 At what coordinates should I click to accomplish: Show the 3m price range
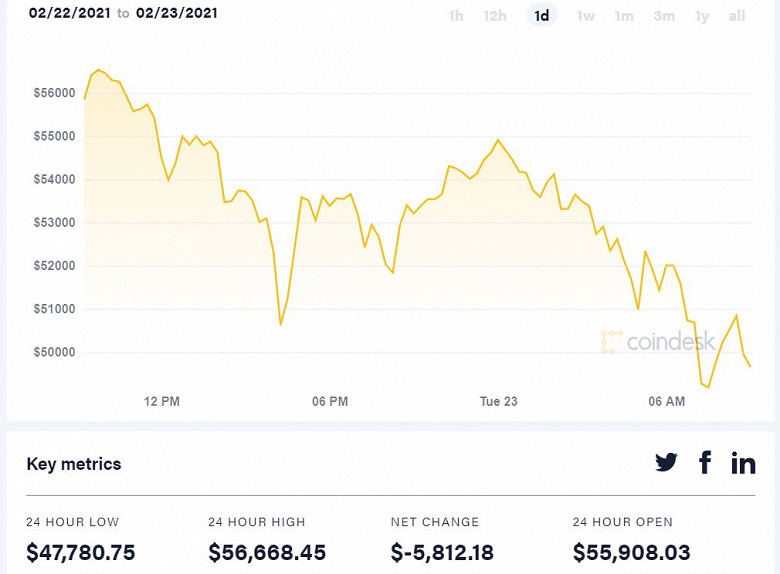pos(664,16)
